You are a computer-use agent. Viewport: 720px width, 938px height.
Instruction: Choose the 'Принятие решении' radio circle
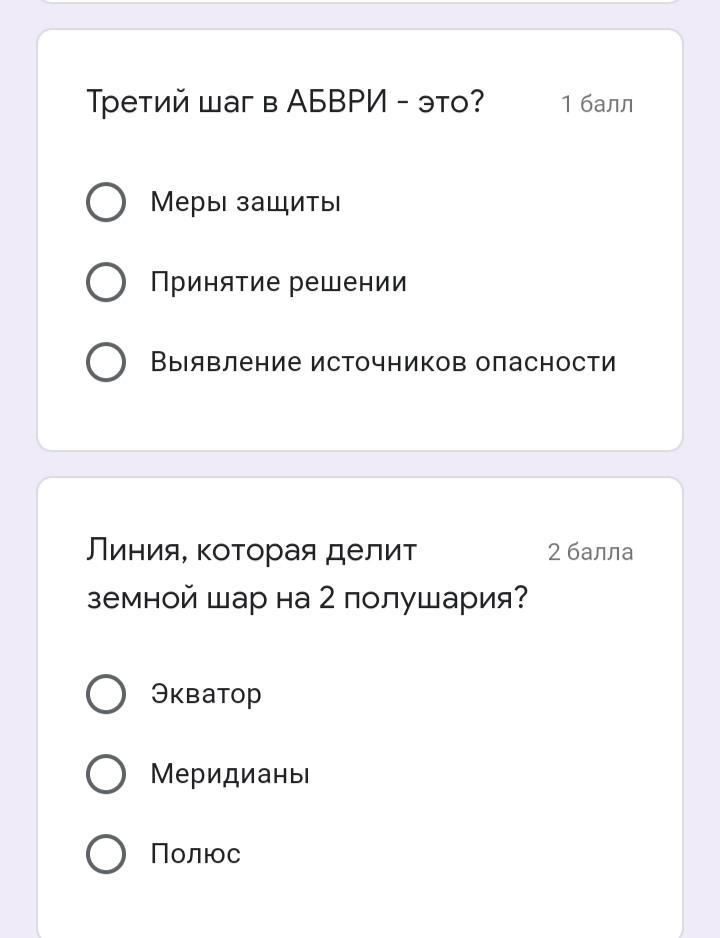tap(106, 282)
